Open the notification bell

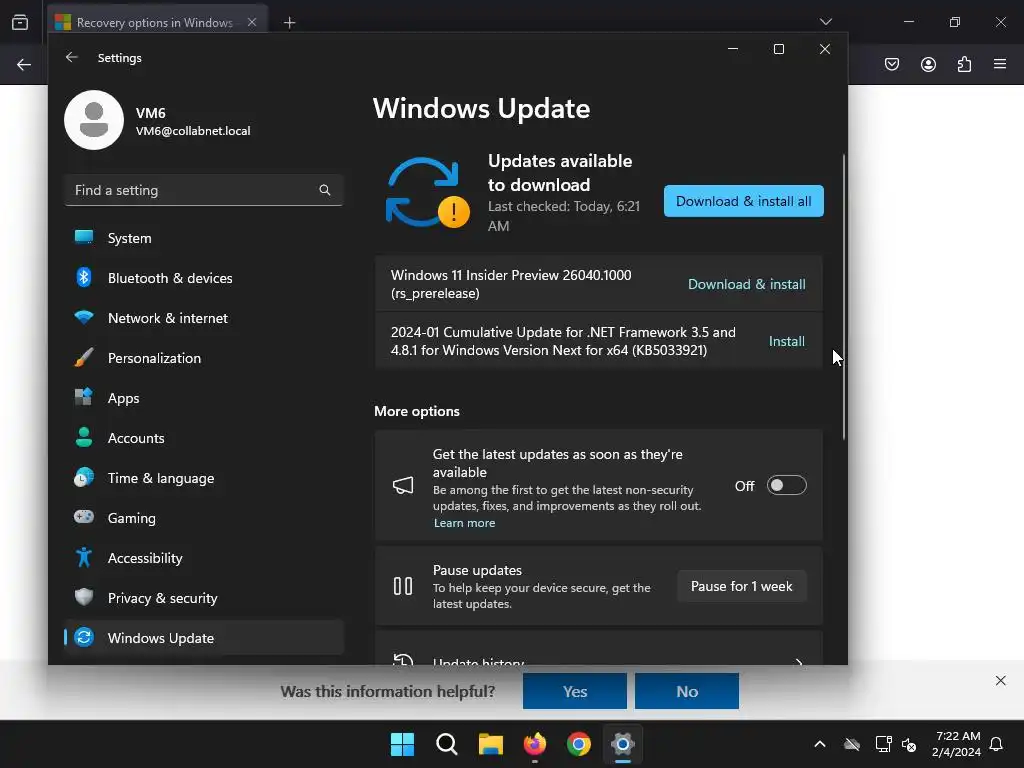coord(996,744)
